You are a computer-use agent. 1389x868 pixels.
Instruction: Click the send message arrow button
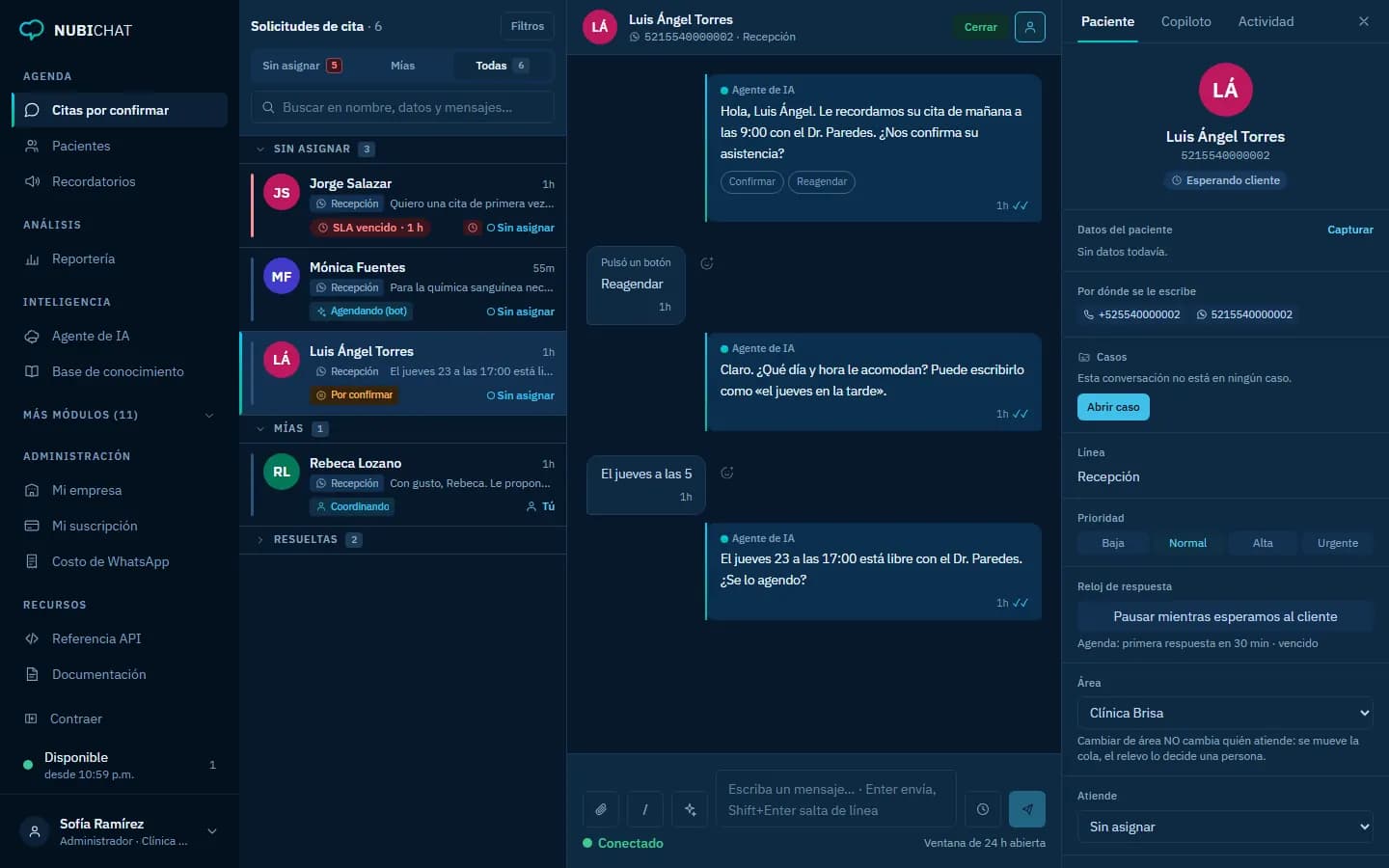click(x=1027, y=809)
